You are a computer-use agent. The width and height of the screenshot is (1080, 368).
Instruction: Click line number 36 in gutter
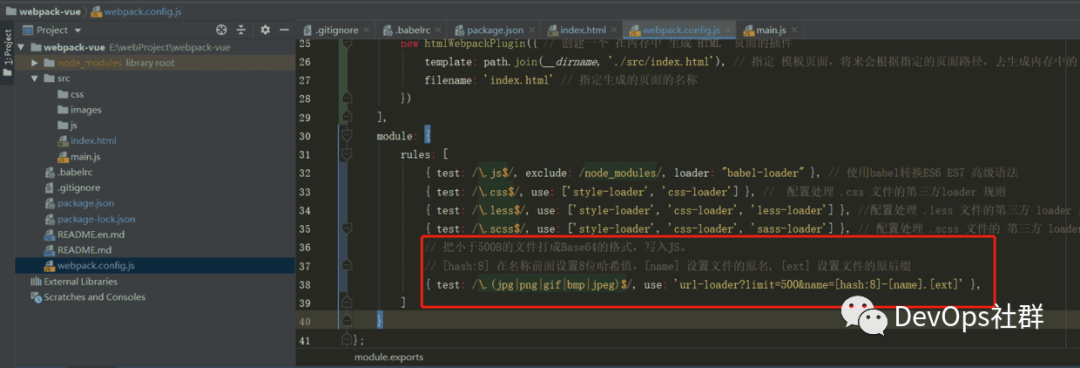(304, 247)
